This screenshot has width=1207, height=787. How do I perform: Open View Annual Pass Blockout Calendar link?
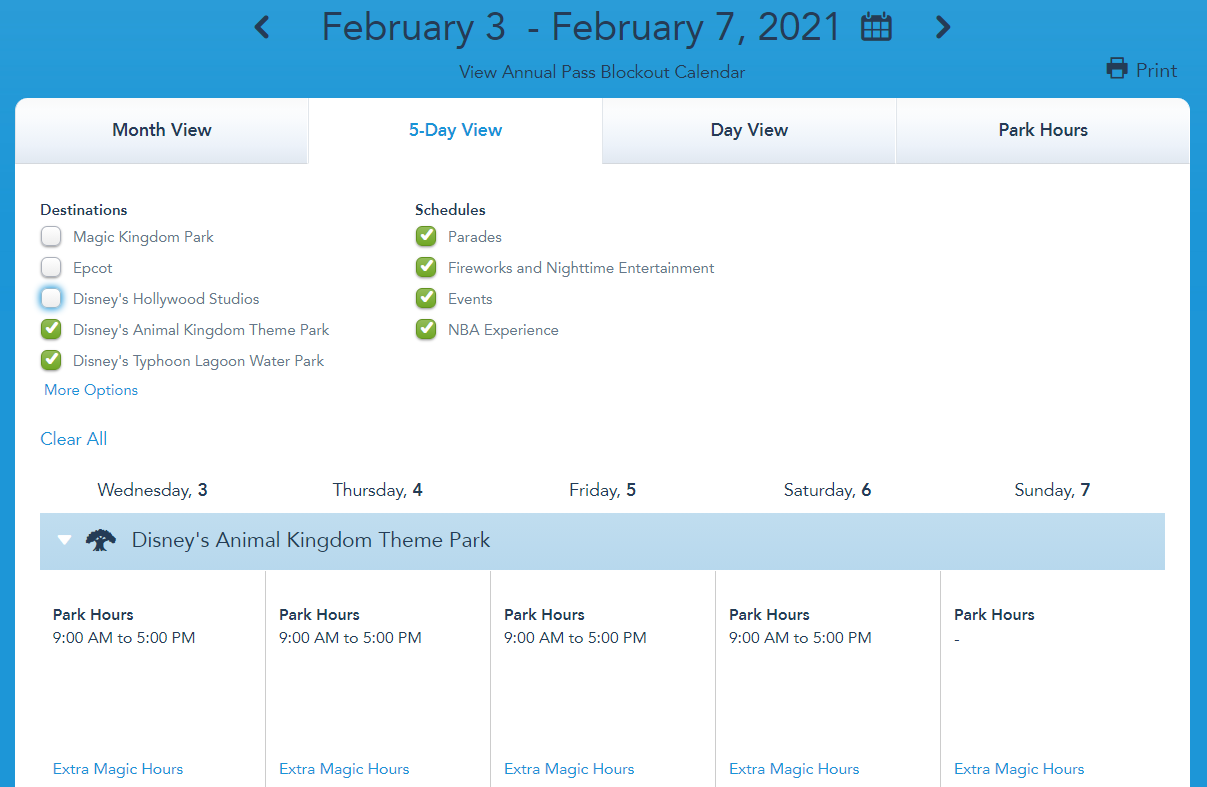(602, 72)
